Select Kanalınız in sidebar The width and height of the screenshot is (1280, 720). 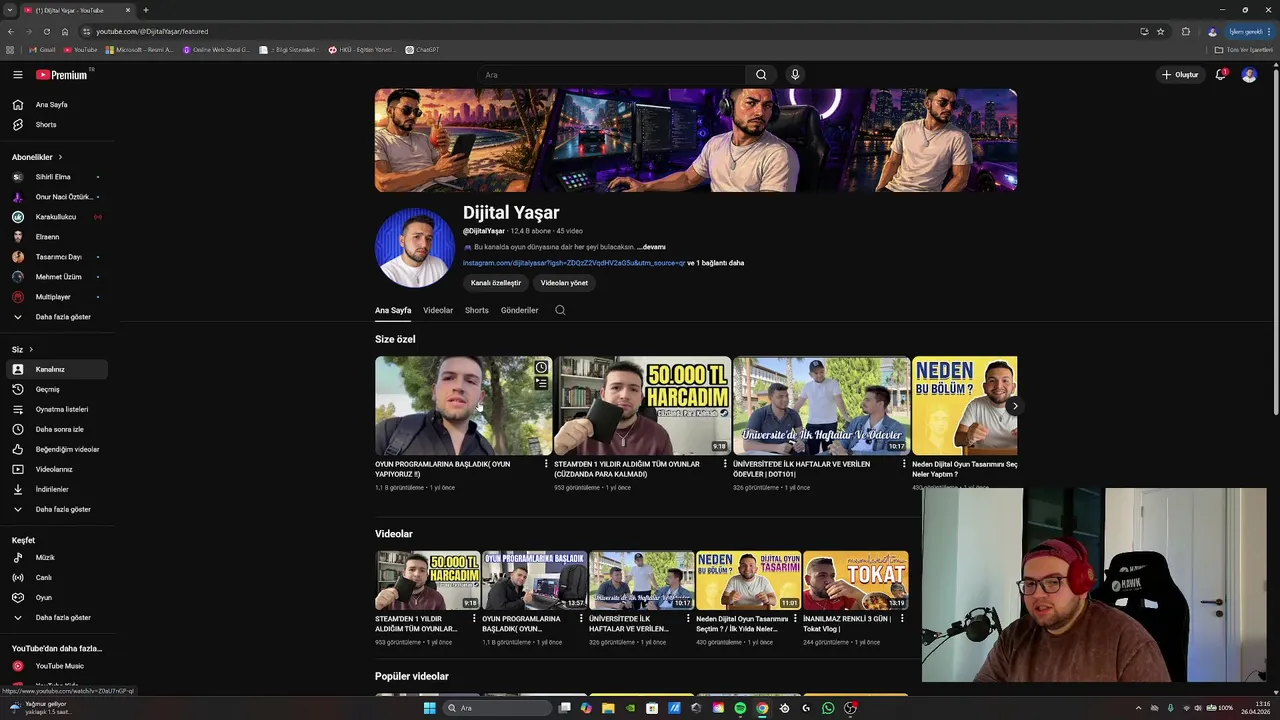click(57, 369)
